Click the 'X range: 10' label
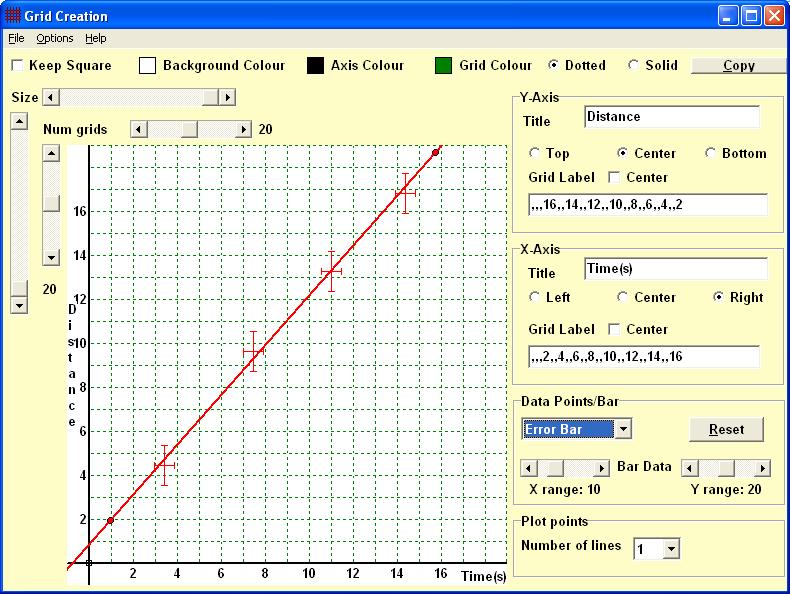Image resolution: width=790 pixels, height=594 pixels. (x=565, y=489)
